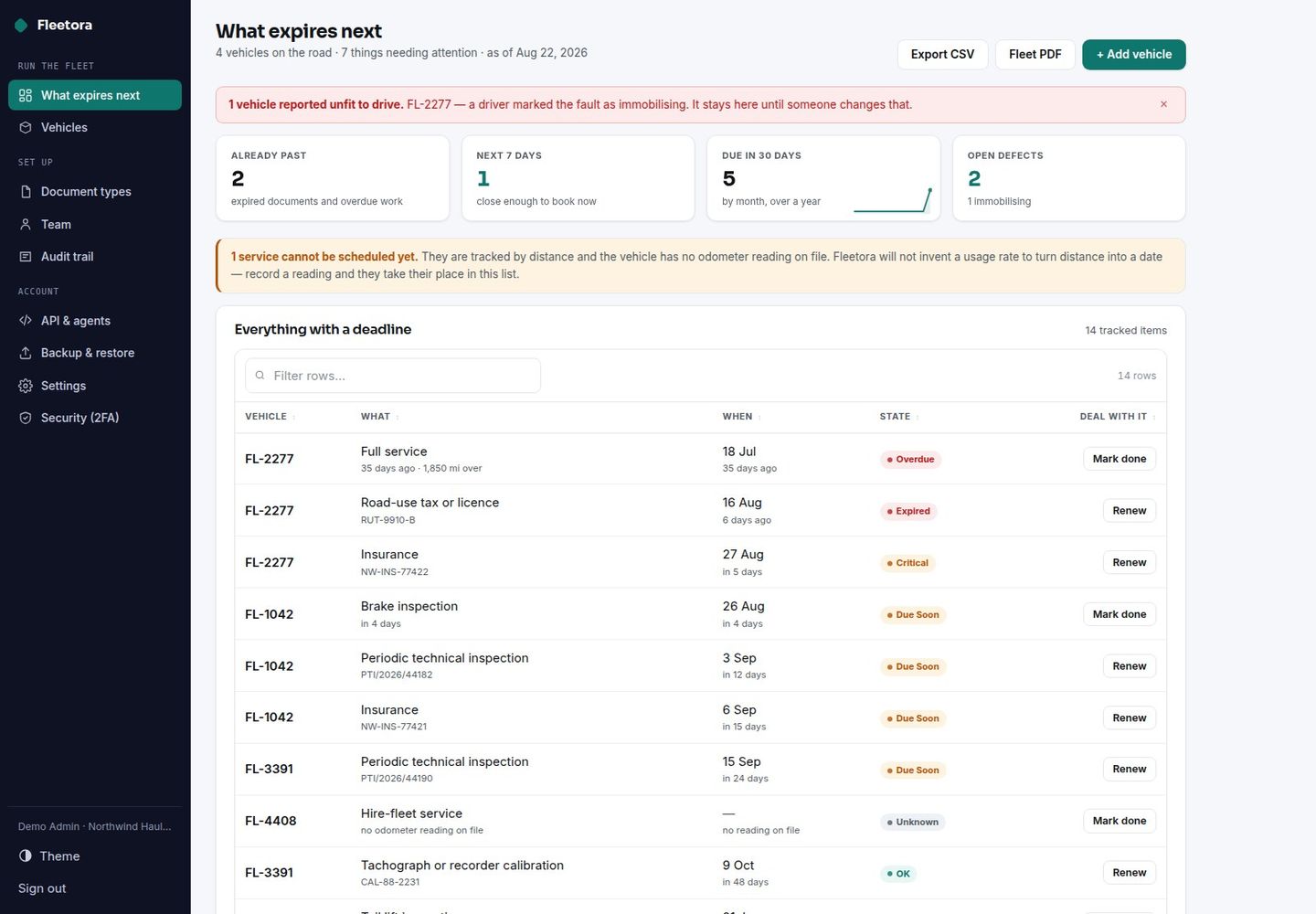Go to Document types in sidebar

click(x=95, y=192)
